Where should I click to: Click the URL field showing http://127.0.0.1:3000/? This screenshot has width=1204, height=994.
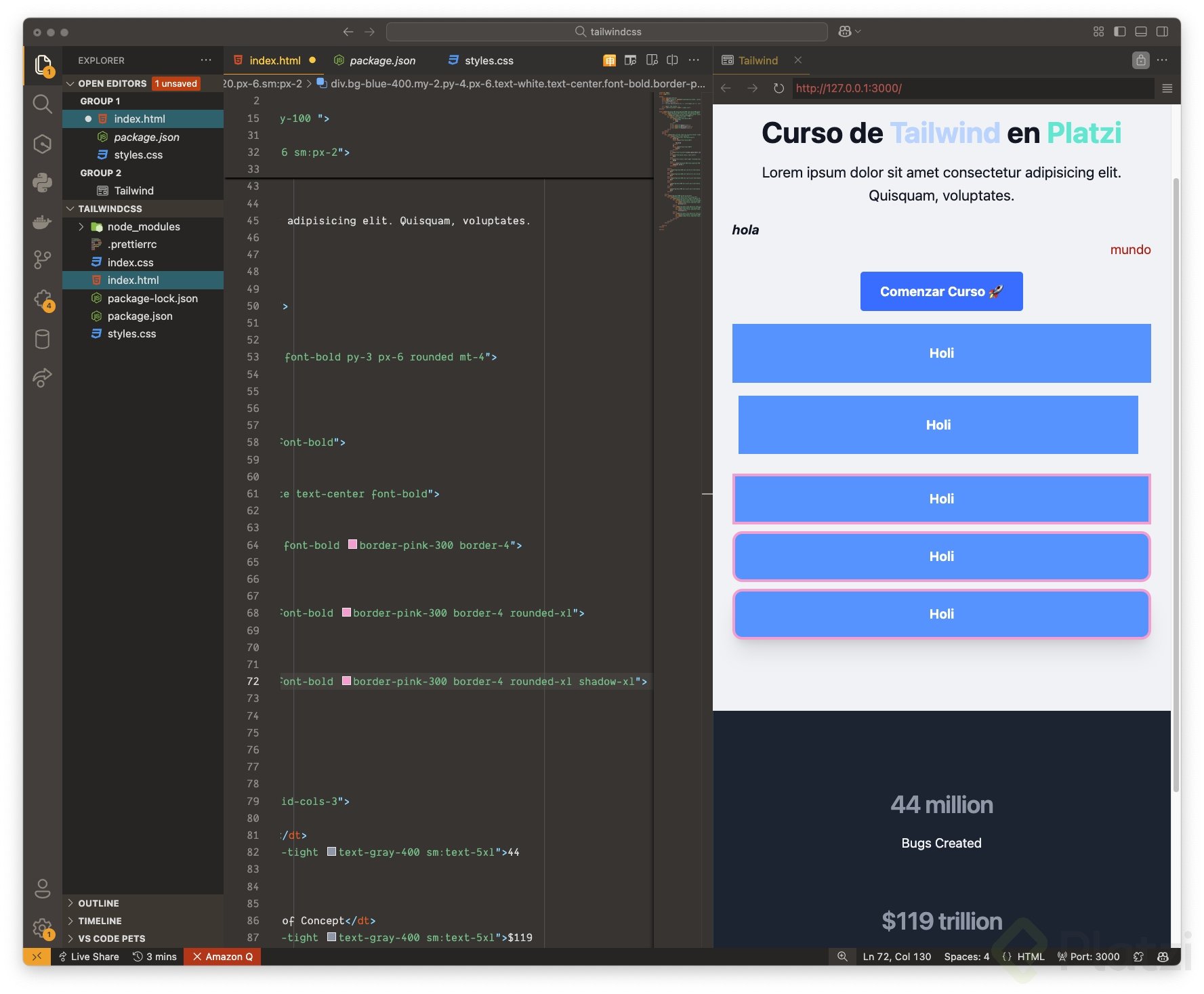pos(974,88)
